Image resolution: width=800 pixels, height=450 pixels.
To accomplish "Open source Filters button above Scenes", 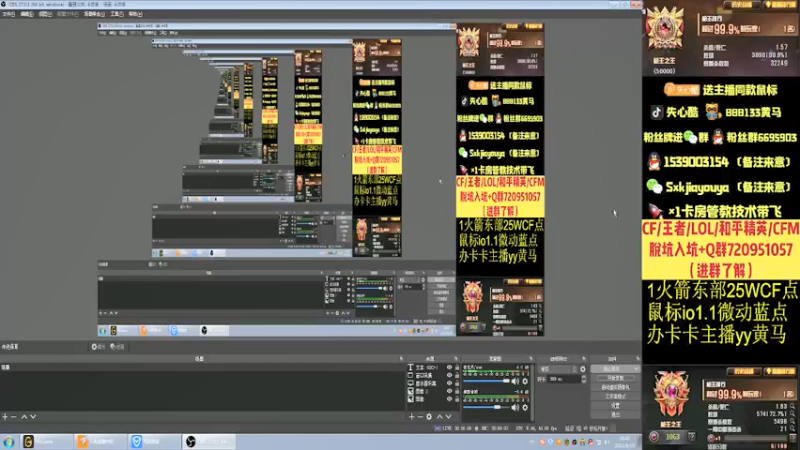I will point(117,346).
